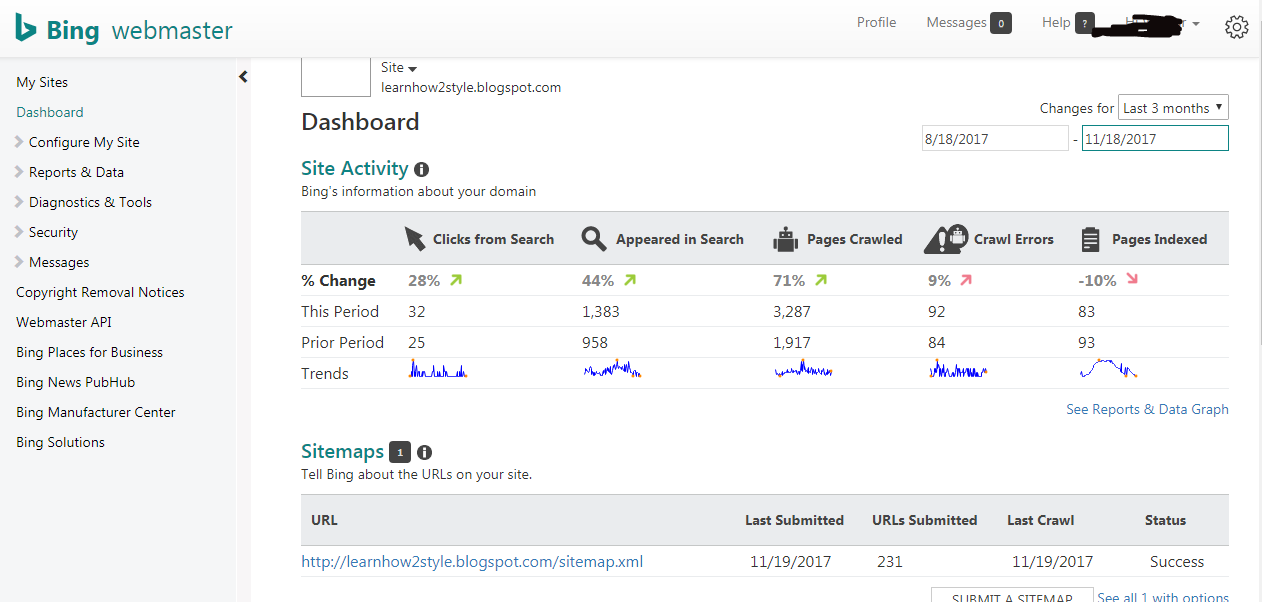
Task: Open the Last 3 months dropdown
Action: coord(1172,107)
